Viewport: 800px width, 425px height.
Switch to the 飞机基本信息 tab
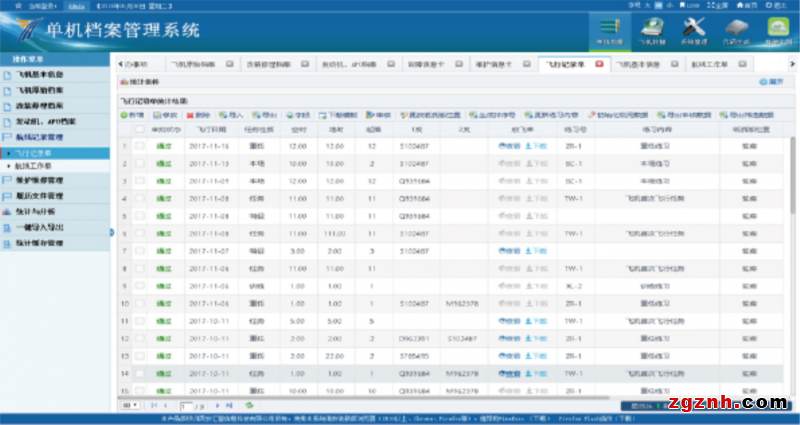[x=638, y=63]
